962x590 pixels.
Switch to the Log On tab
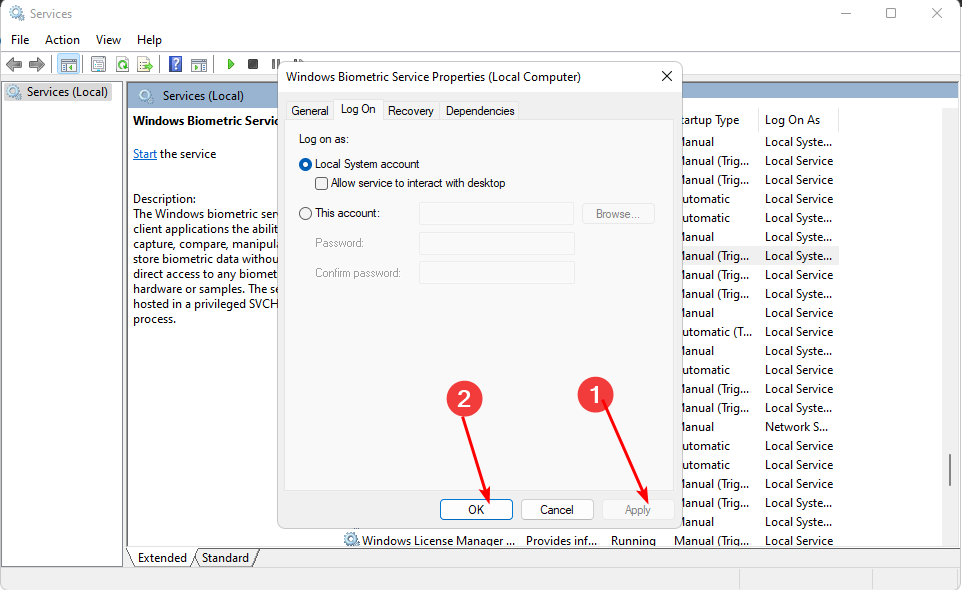coord(358,109)
